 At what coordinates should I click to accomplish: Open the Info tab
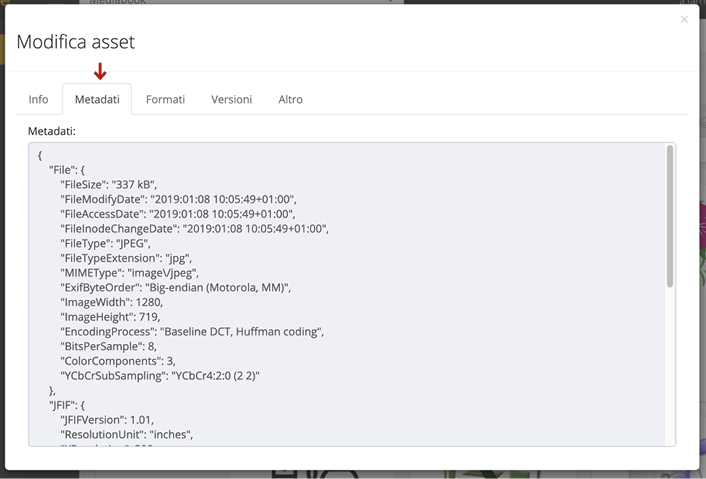(x=38, y=99)
